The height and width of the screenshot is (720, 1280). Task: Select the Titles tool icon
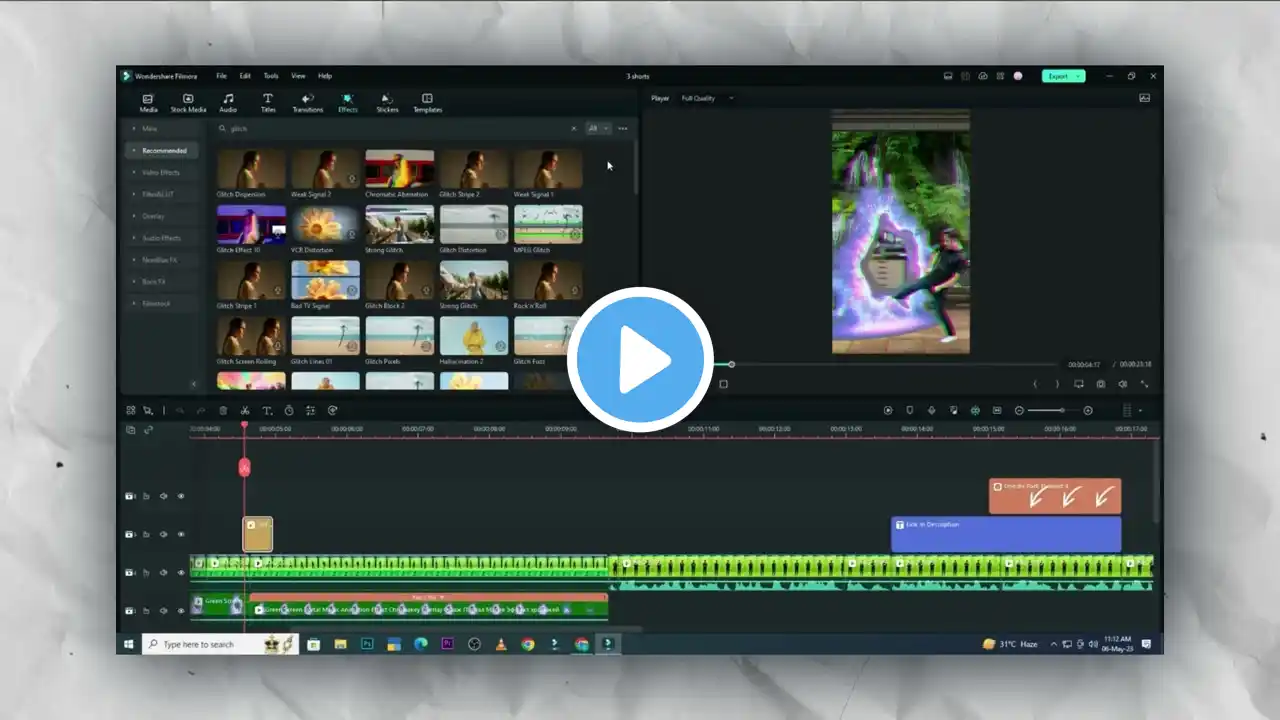(268, 102)
